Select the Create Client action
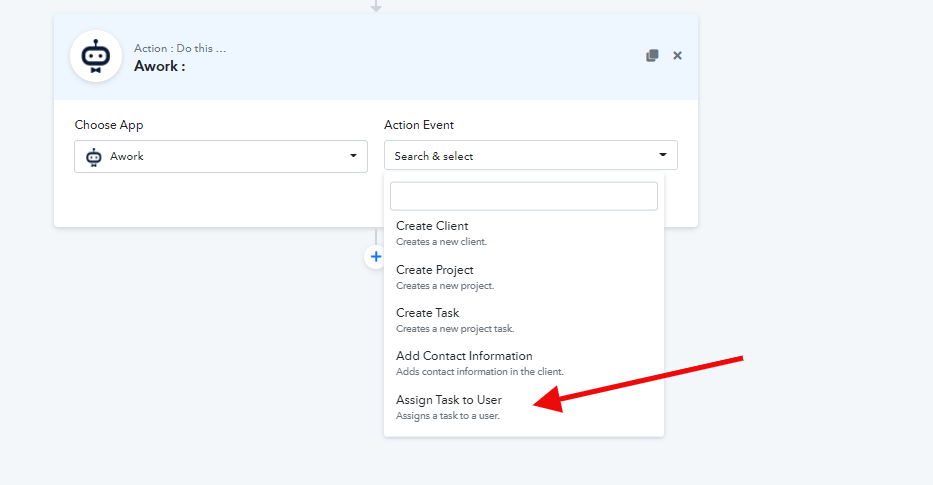 coord(524,233)
